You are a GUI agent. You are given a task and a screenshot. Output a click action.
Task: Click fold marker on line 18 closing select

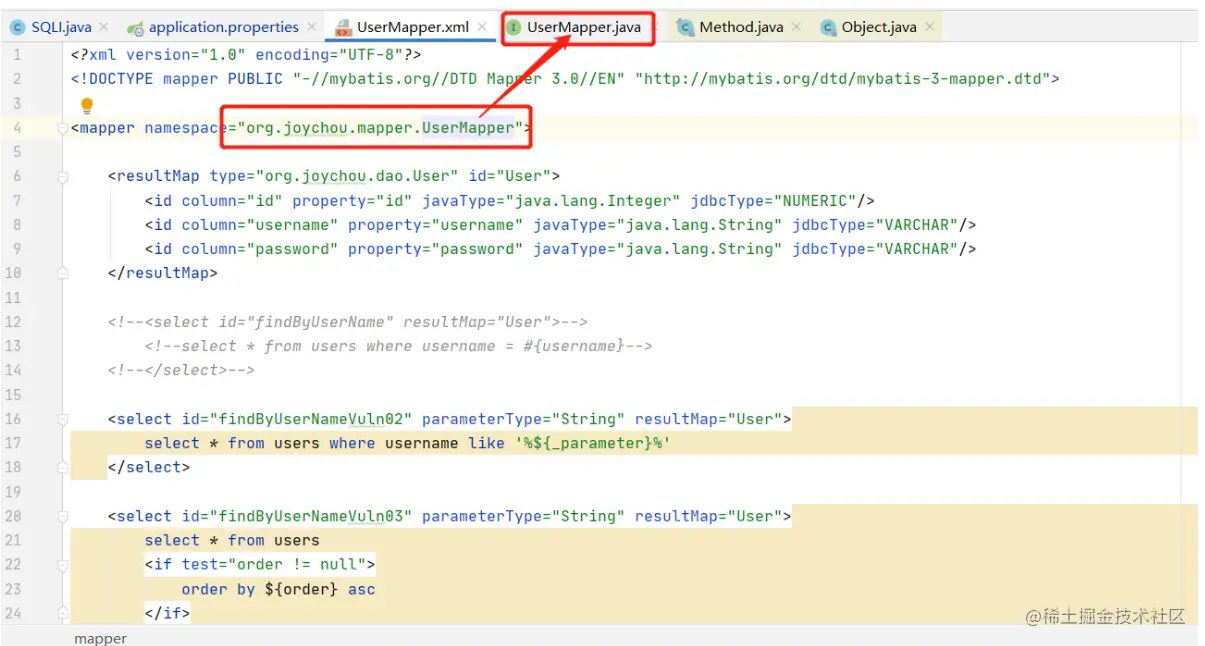(x=63, y=467)
